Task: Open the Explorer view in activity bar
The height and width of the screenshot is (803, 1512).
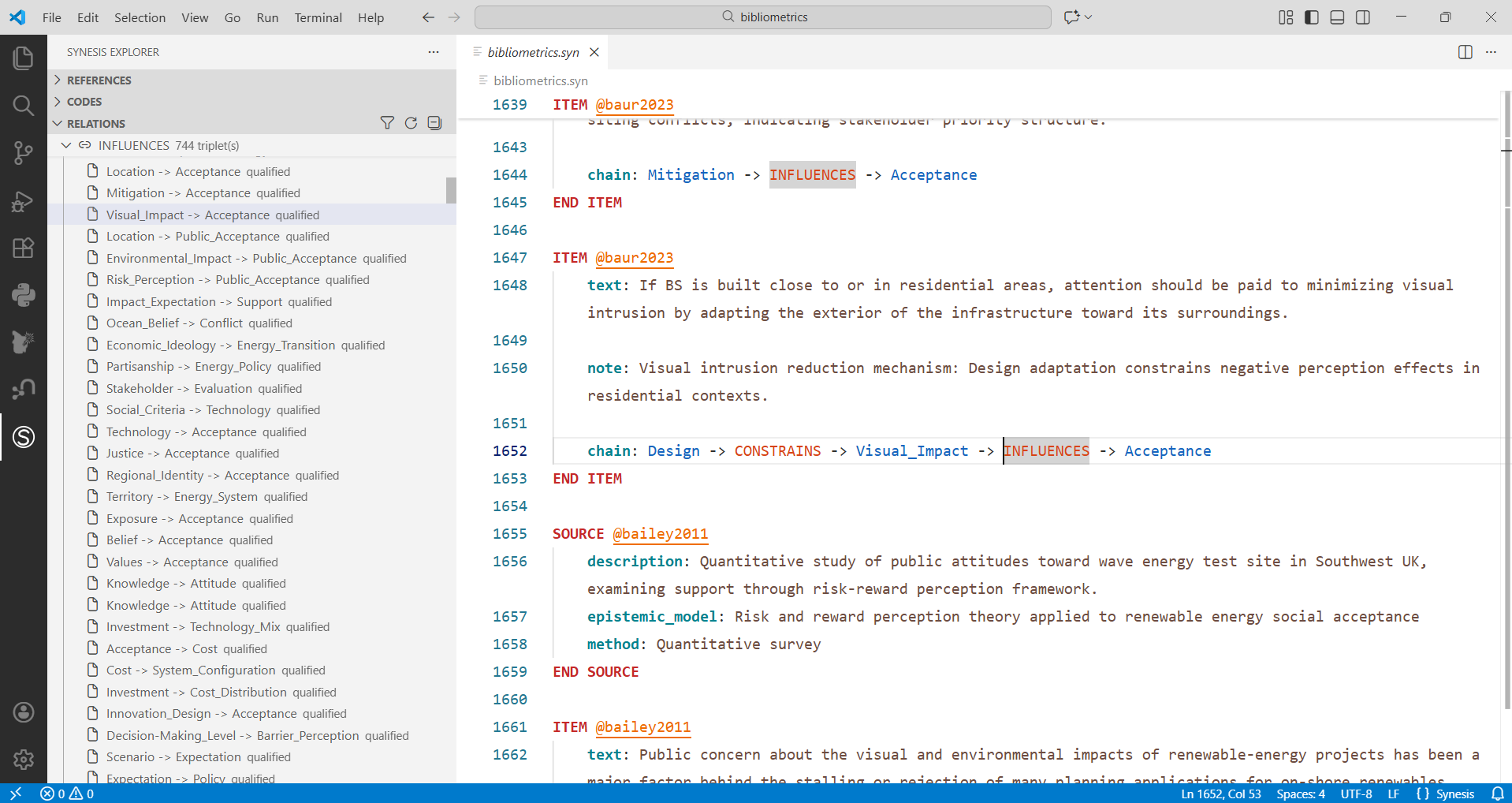Action: [24, 58]
